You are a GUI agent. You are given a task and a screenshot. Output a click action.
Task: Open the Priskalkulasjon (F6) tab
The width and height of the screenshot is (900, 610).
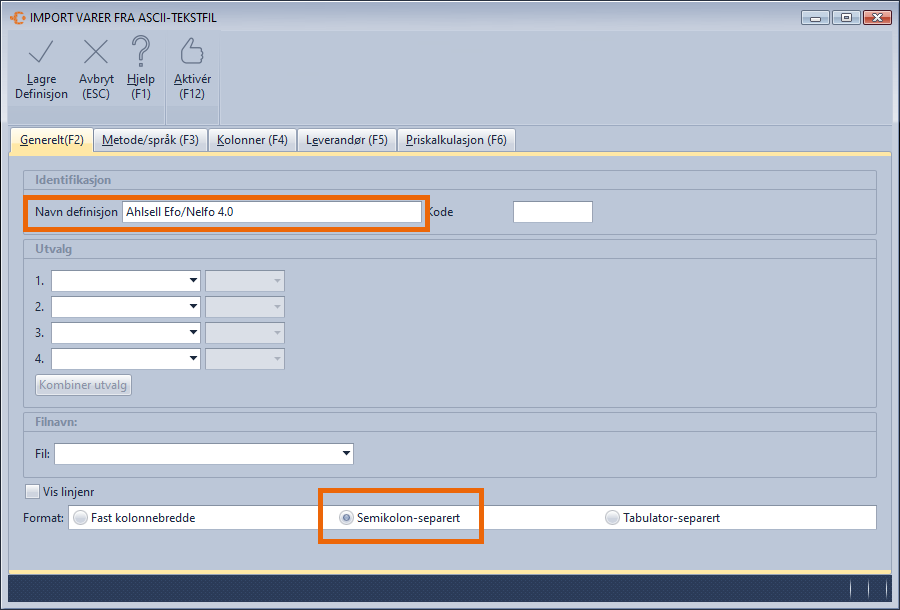point(456,140)
